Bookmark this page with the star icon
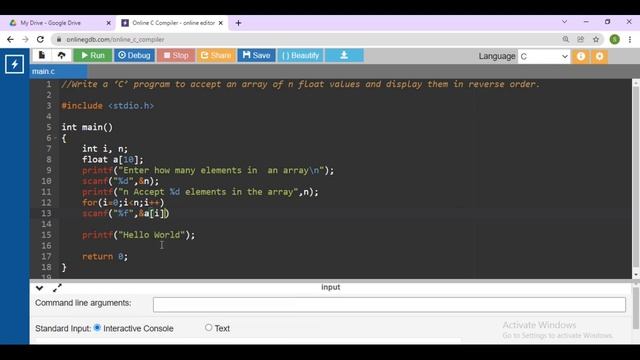640x360 pixels. click(x=596, y=40)
